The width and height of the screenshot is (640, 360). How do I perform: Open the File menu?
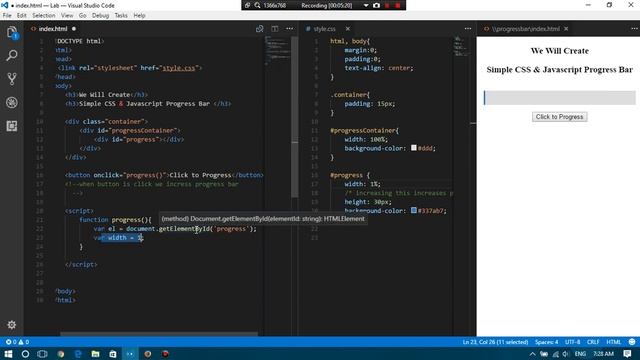click(x=7, y=16)
